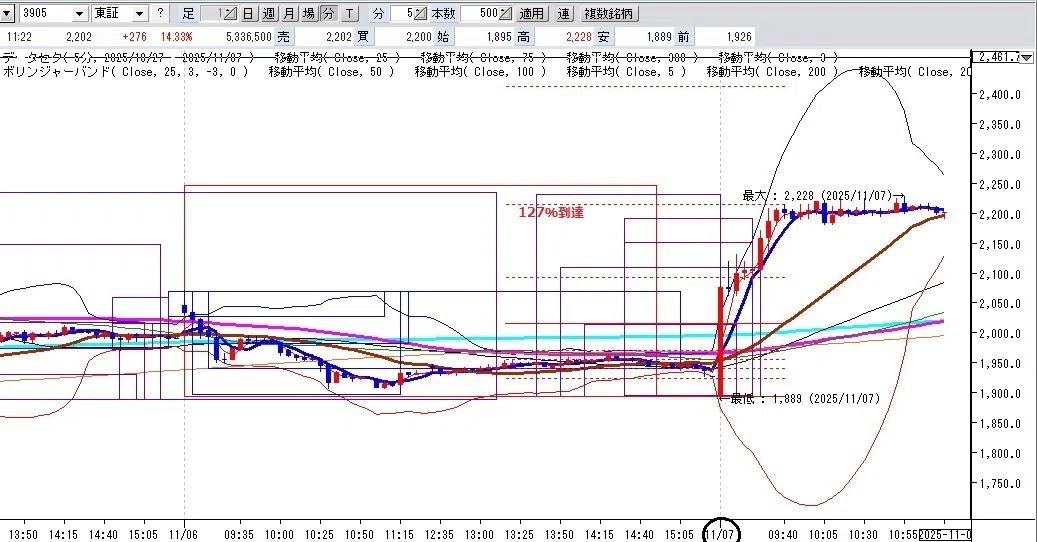Click the 連 link button

563,13
